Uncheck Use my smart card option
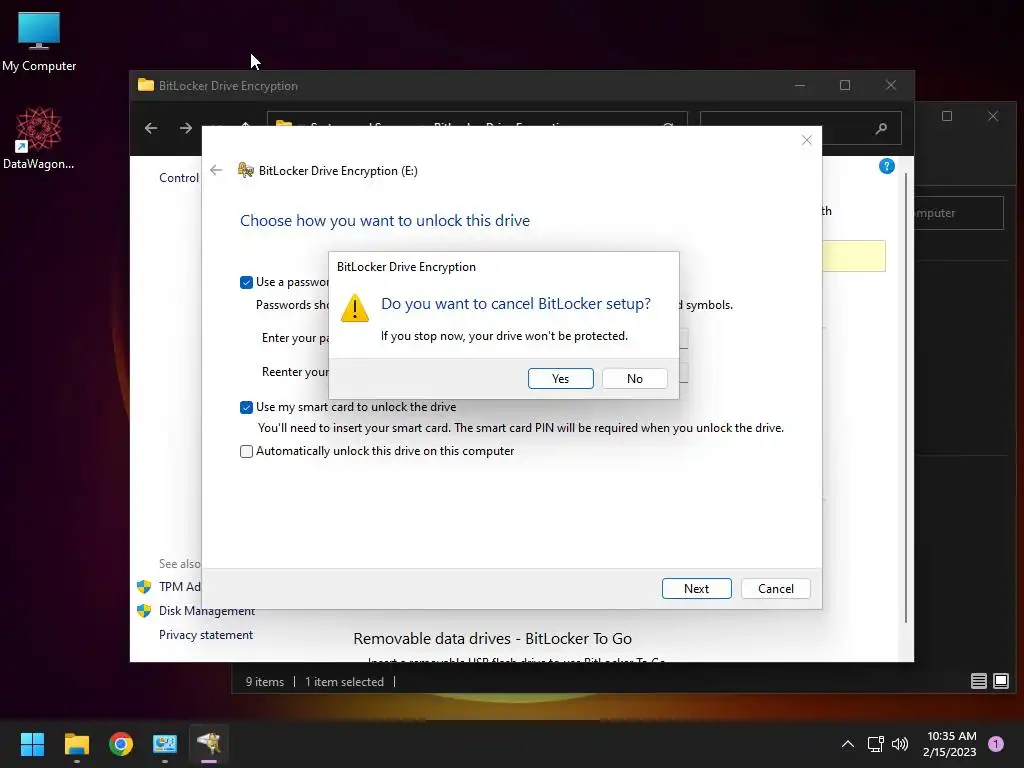This screenshot has height=768, width=1024. coord(246,408)
